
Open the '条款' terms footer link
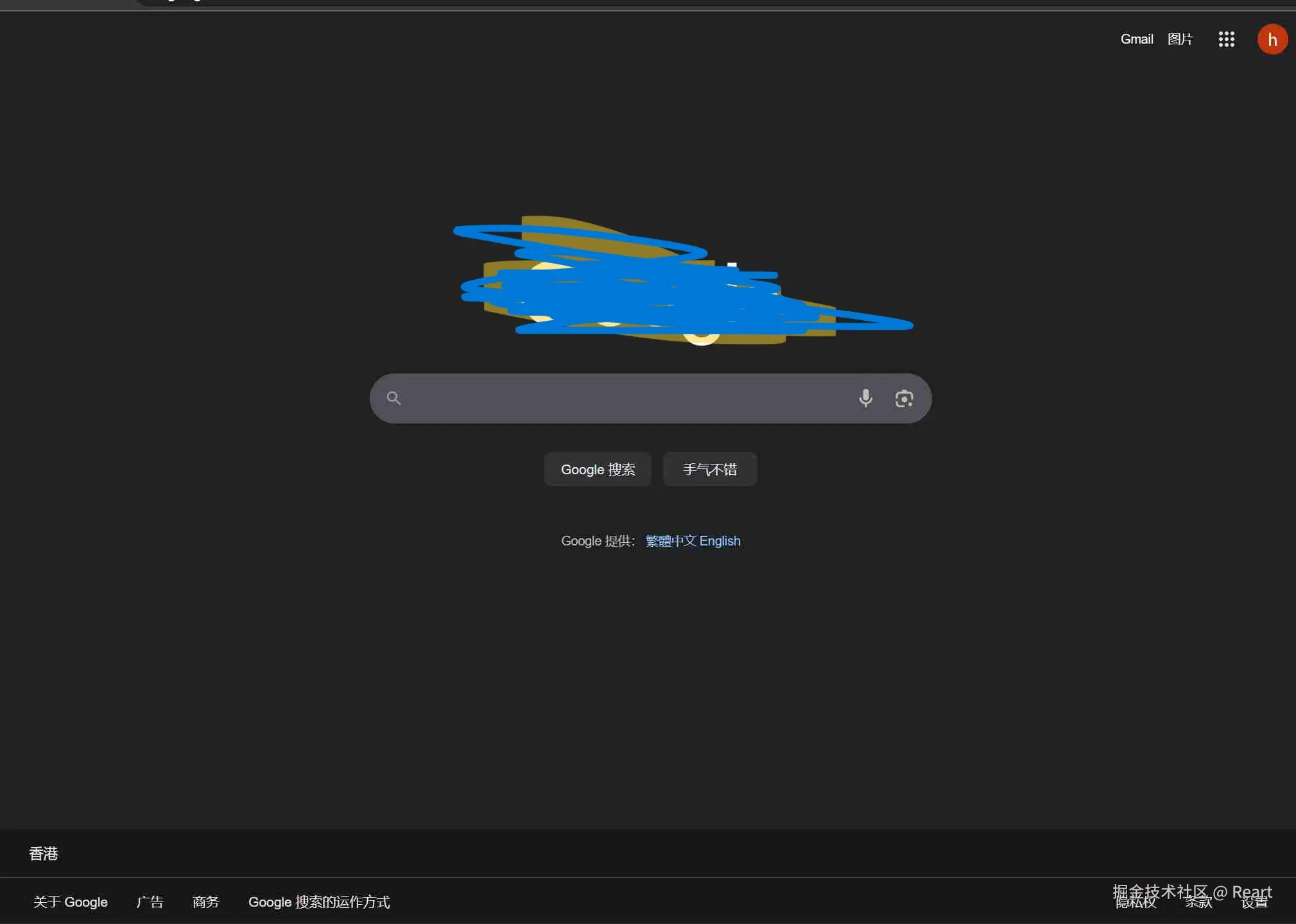1198,903
